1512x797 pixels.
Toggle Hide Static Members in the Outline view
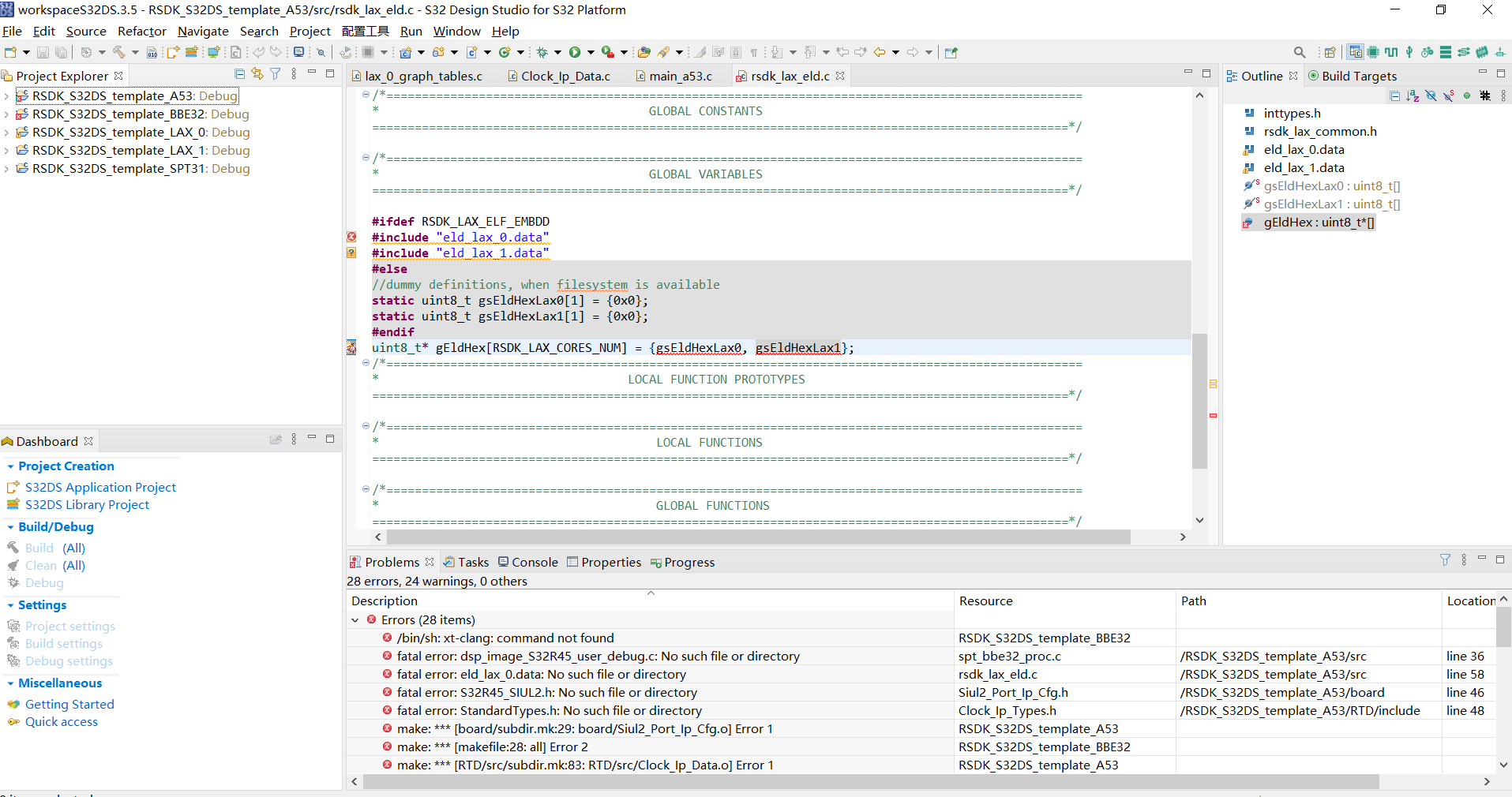click(x=1448, y=95)
